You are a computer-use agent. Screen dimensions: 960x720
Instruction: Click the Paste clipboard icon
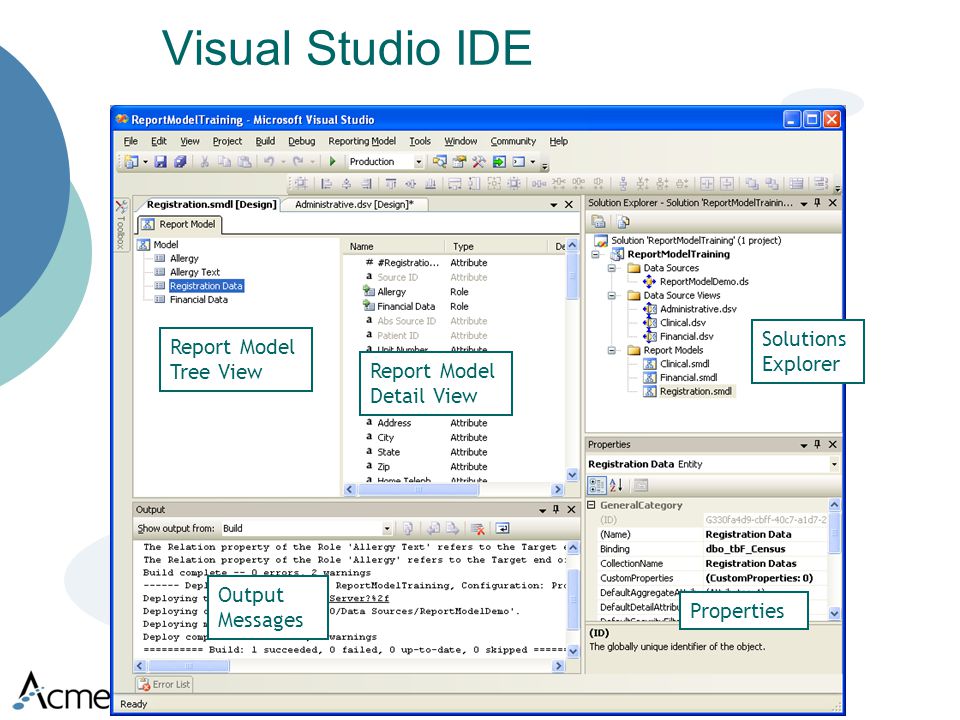[x=244, y=162]
